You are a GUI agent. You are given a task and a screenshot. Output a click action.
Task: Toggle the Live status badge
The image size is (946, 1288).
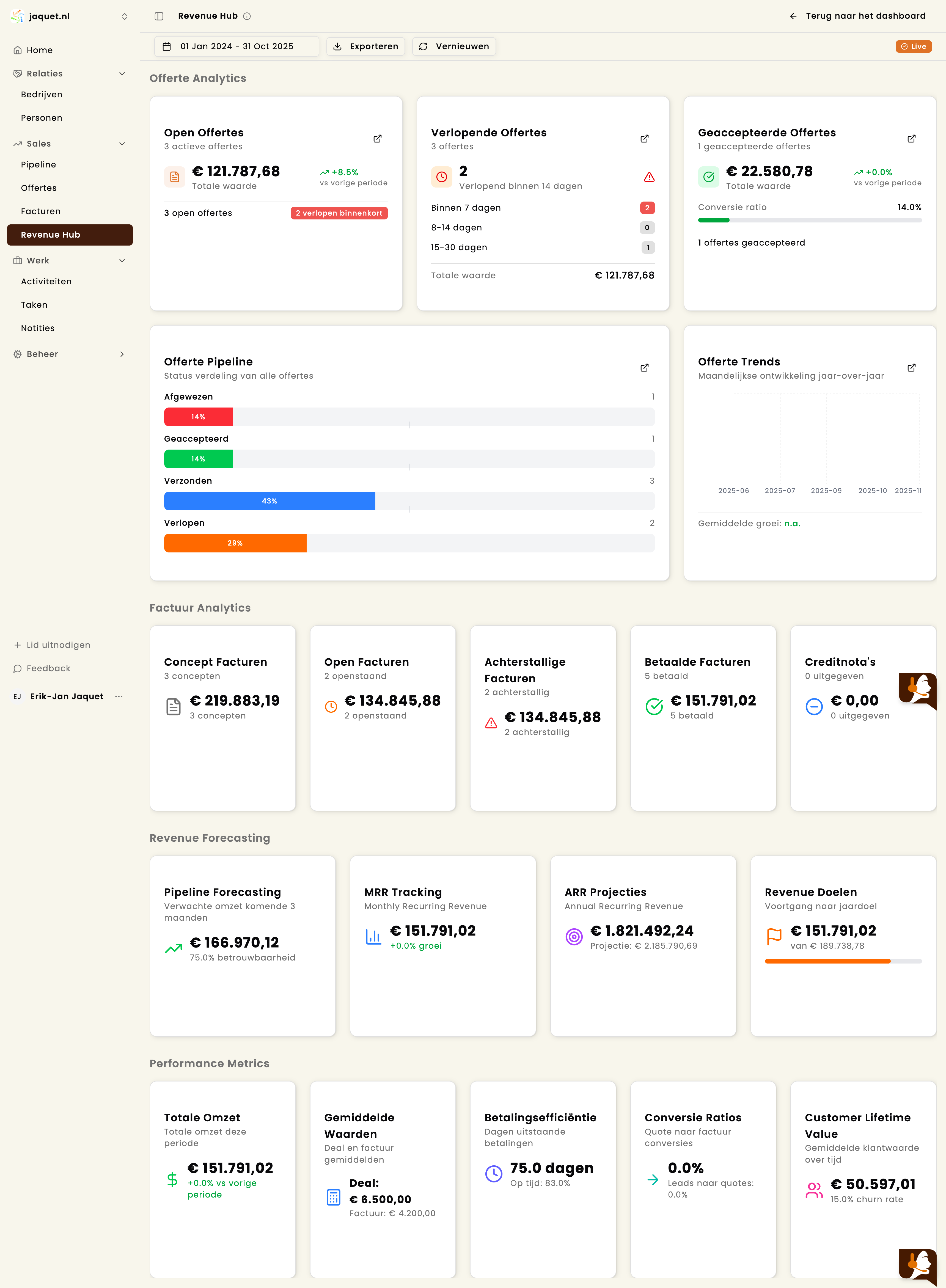pos(913,46)
